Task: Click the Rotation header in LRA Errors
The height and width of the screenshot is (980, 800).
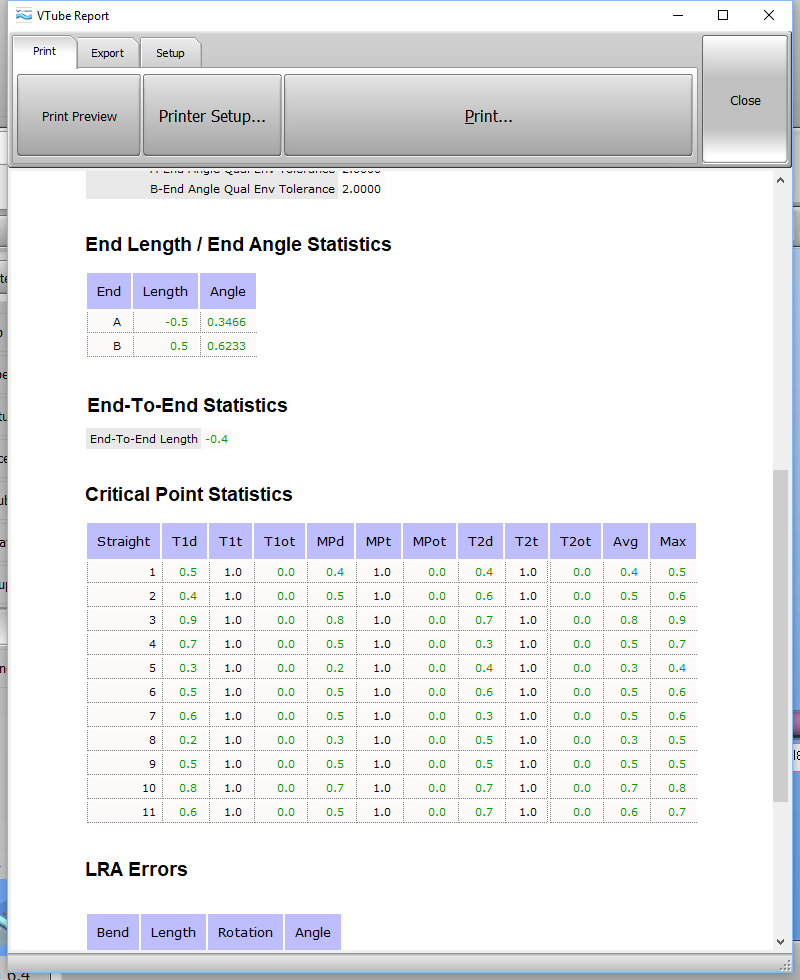Action: click(x=245, y=932)
